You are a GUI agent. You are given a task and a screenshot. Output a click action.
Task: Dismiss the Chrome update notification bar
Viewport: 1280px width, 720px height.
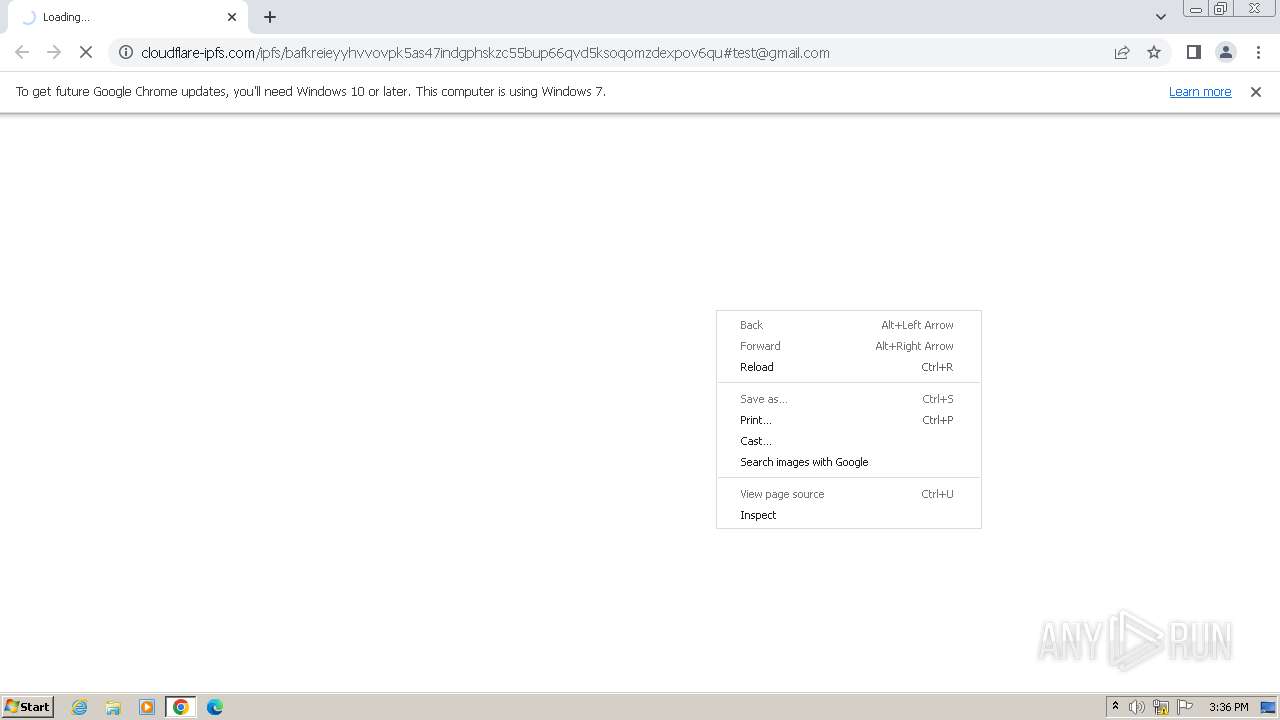pyautogui.click(x=1256, y=92)
